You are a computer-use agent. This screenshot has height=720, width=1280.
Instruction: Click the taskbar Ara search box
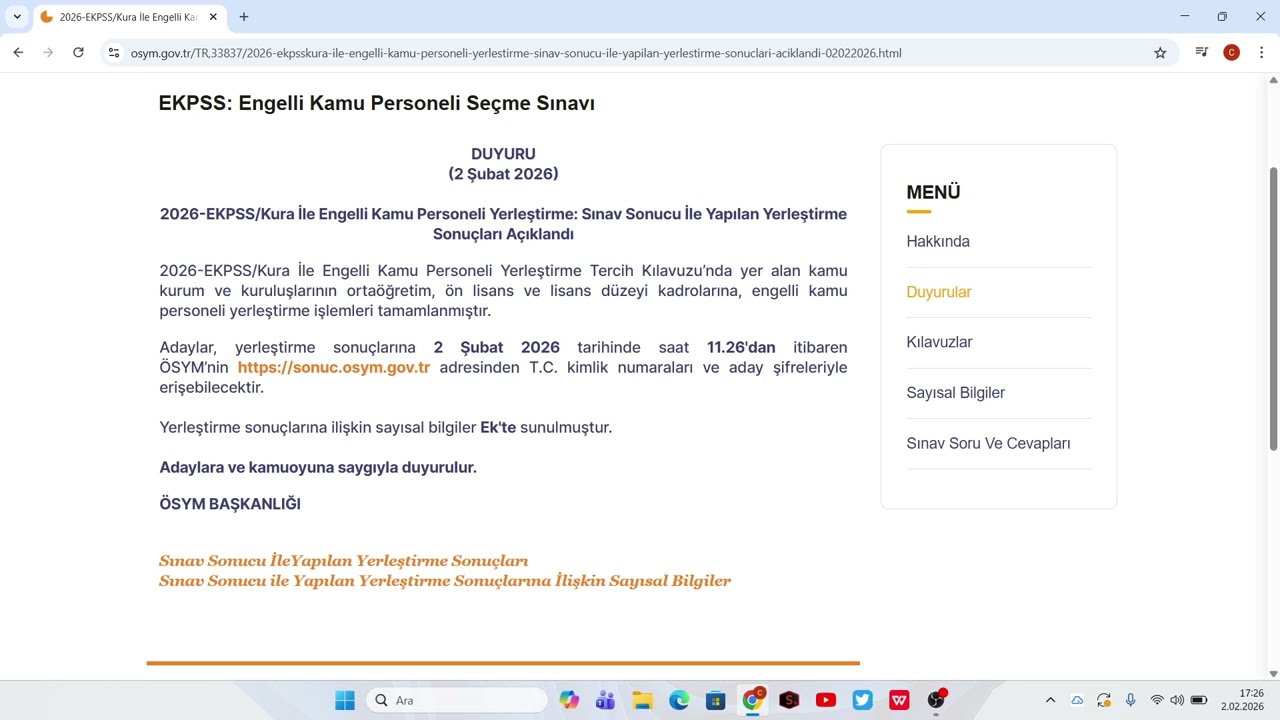[457, 700]
